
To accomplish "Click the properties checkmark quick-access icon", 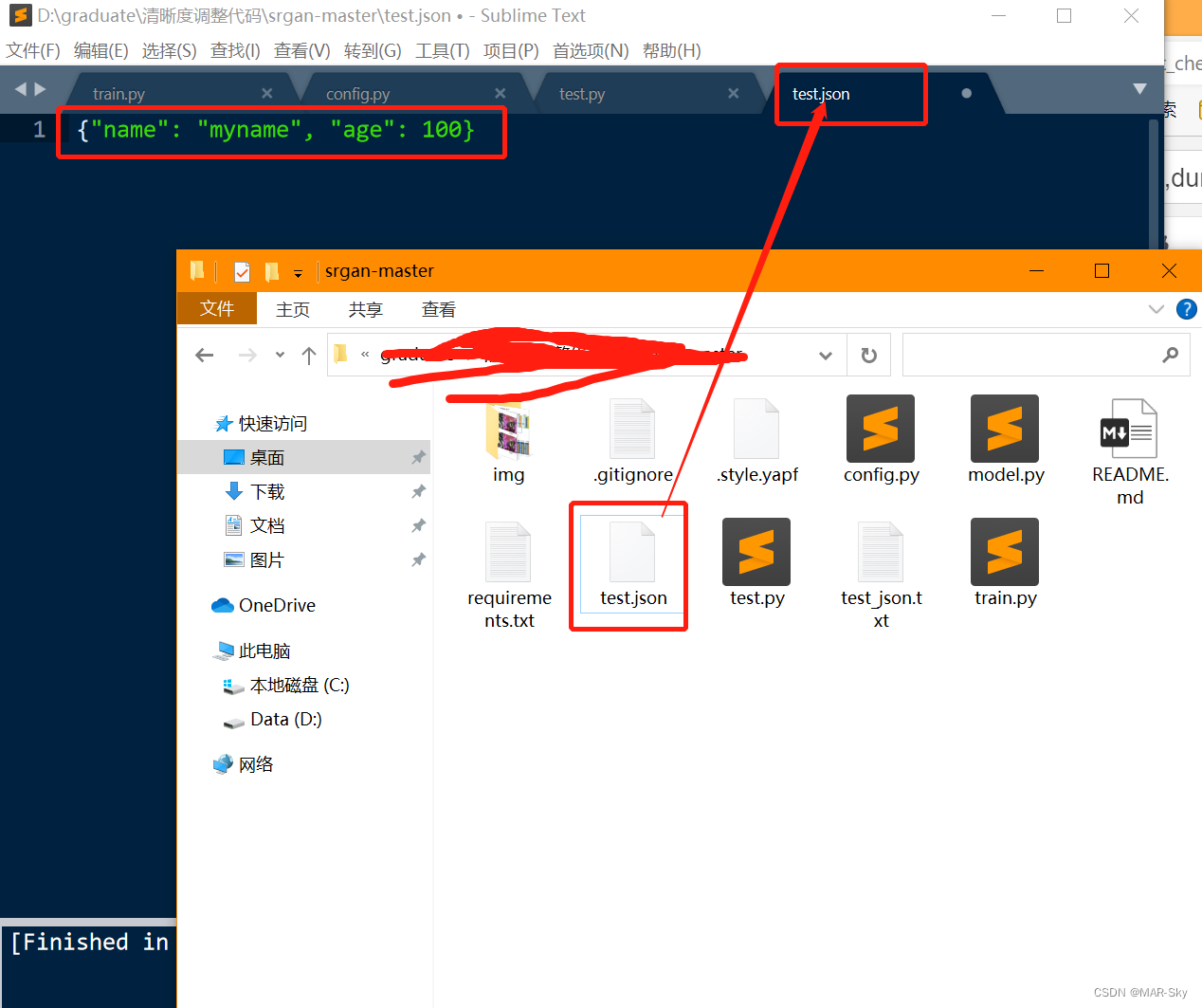I will pos(243,272).
